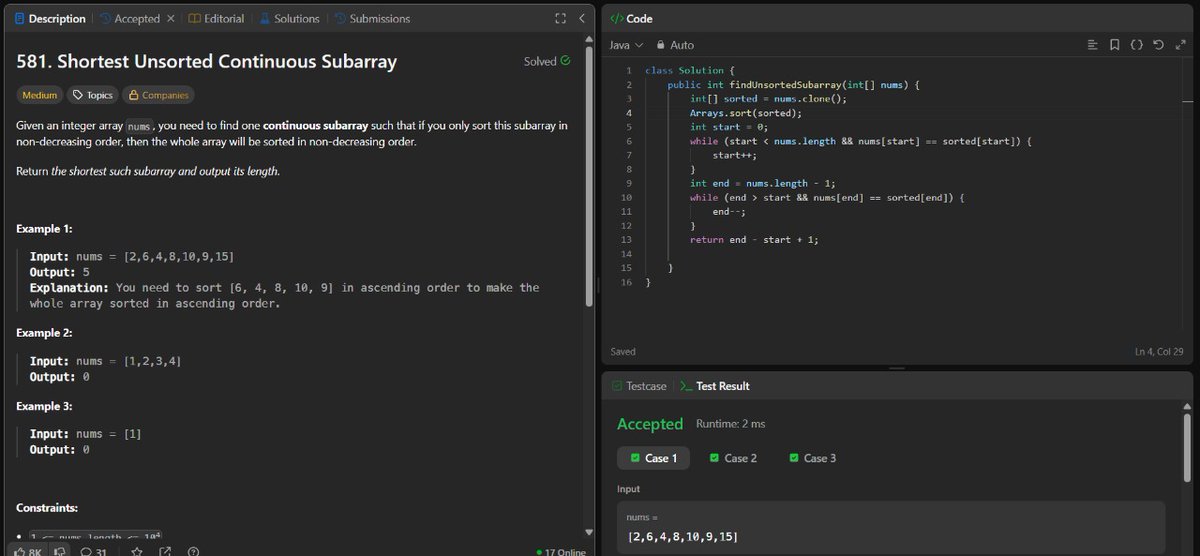
Task: Star this problem as favorite
Action: (x=136, y=551)
